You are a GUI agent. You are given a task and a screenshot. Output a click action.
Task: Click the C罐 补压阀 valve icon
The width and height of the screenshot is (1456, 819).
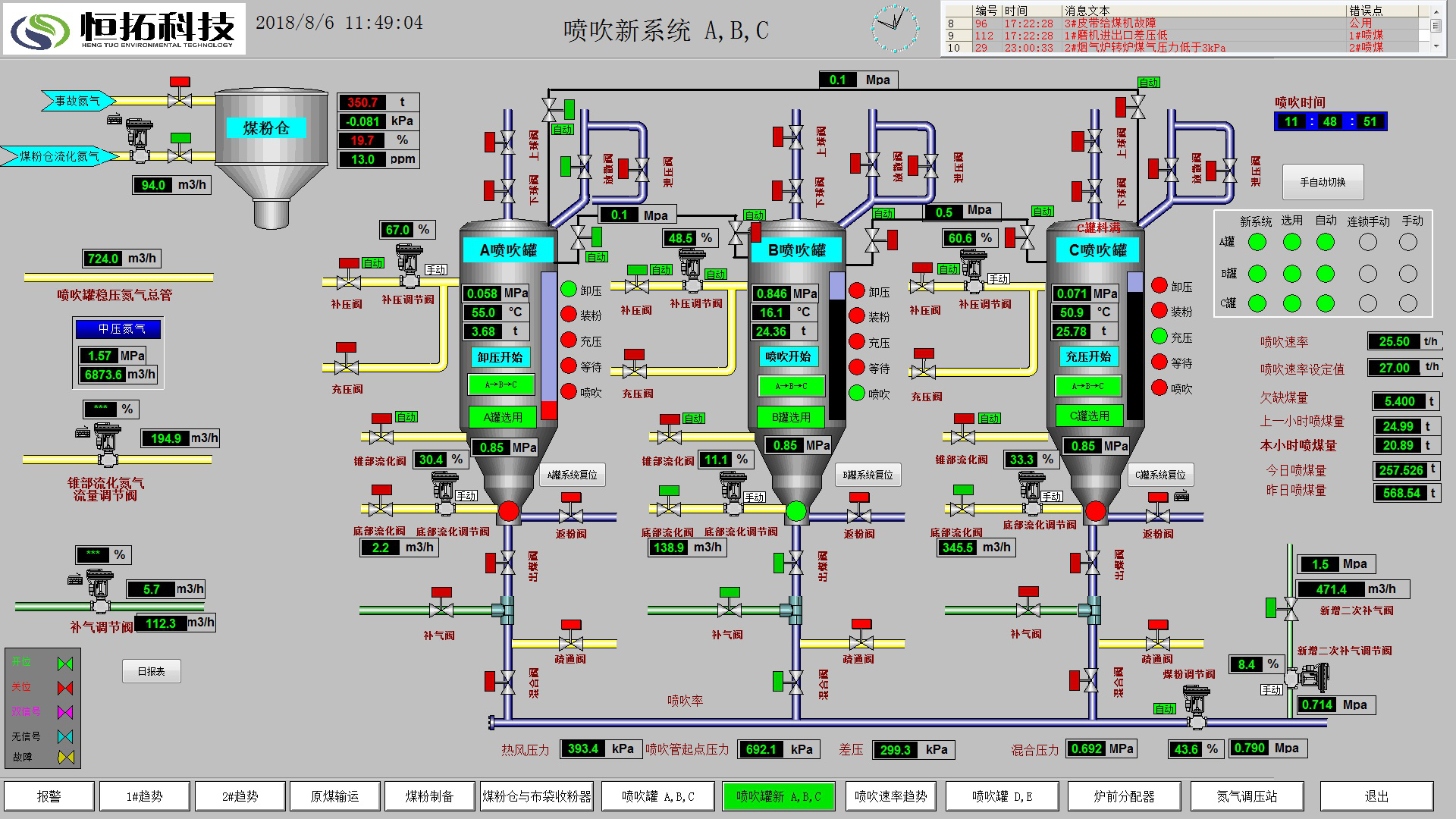point(922,279)
